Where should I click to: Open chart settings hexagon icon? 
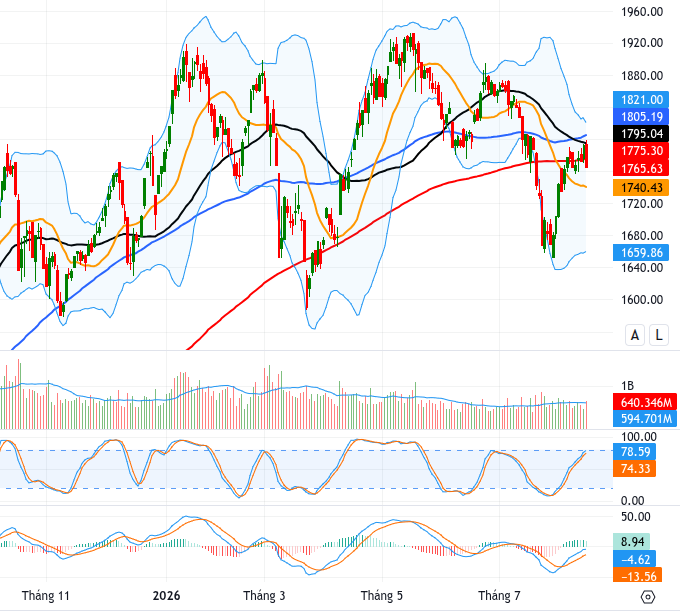[647, 597]
